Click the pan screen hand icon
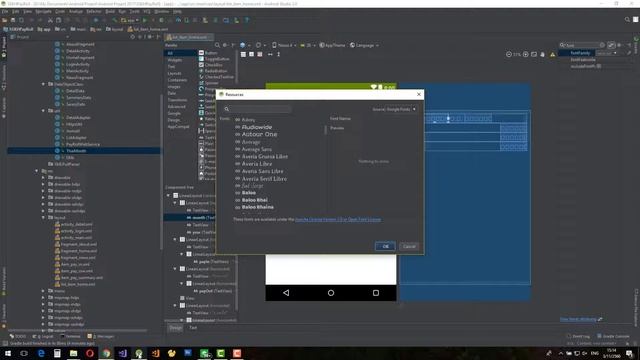Viewport: 640px width, 360px height. (x=542, y=54)
